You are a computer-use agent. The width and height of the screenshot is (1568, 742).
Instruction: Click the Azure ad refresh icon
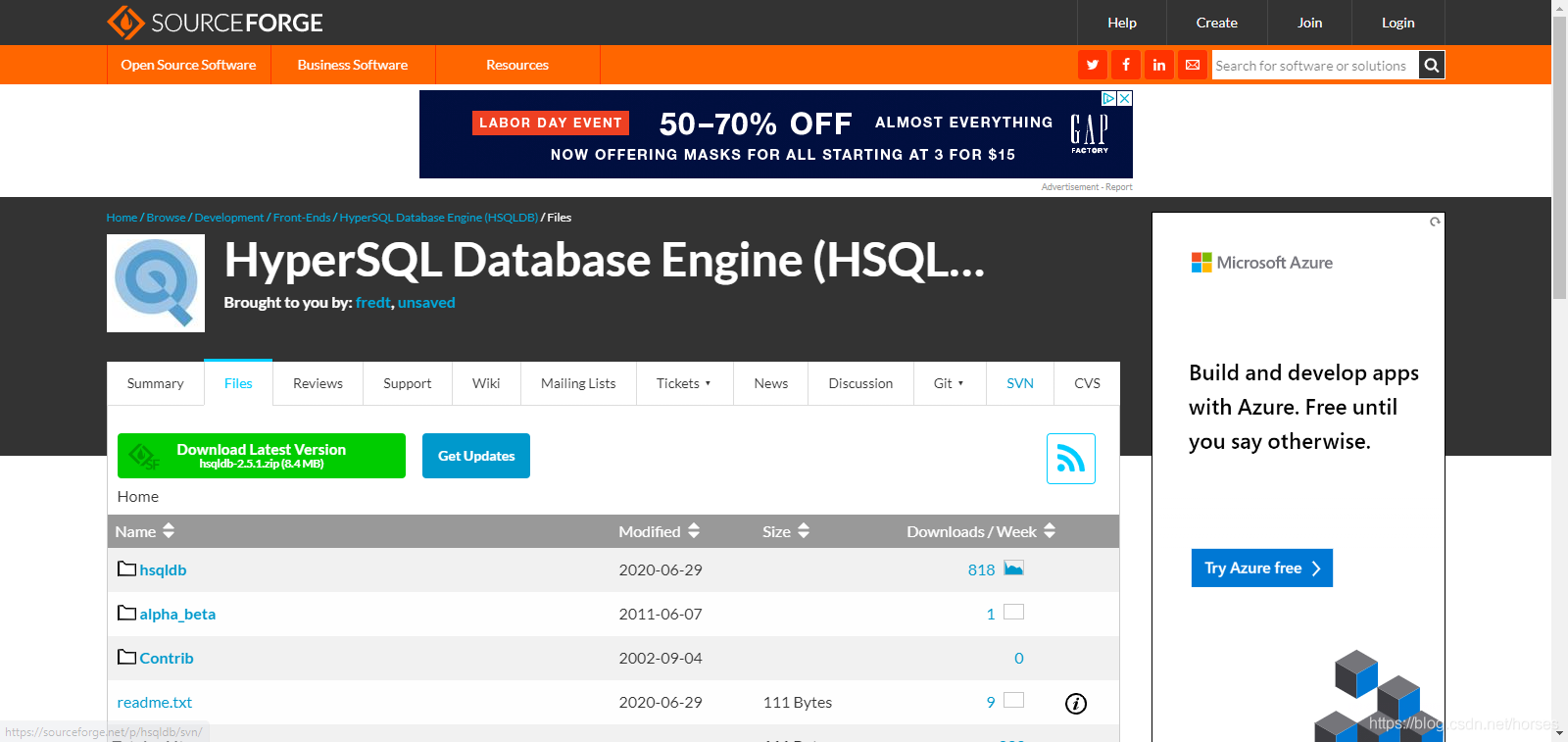(1435, 222)
